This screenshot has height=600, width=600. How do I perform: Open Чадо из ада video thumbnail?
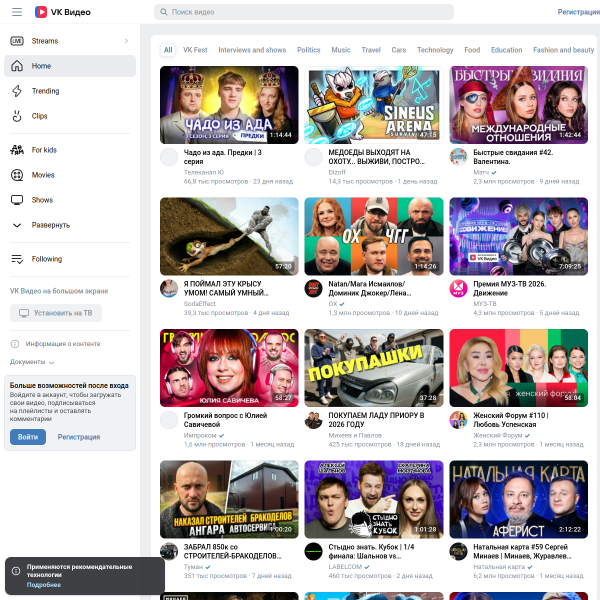coord(229,105)
